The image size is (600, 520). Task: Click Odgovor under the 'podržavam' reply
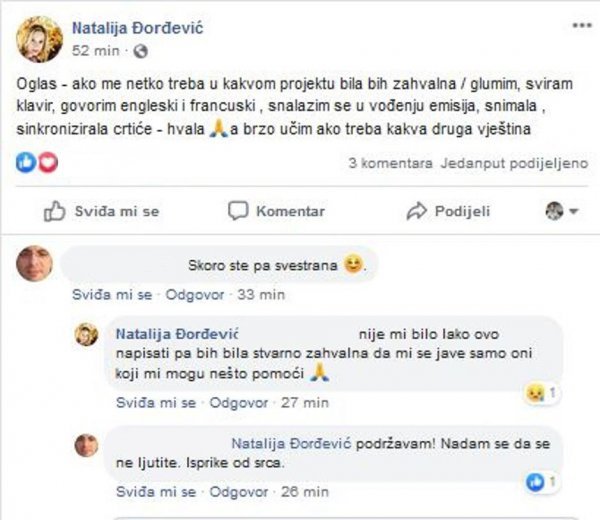click(x=239, y=492)
